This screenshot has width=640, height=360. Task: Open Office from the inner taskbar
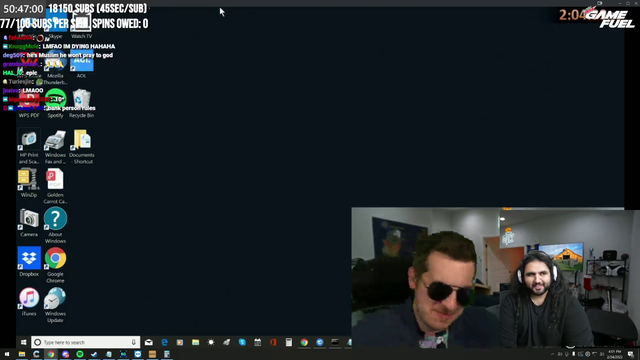[273, 342]
